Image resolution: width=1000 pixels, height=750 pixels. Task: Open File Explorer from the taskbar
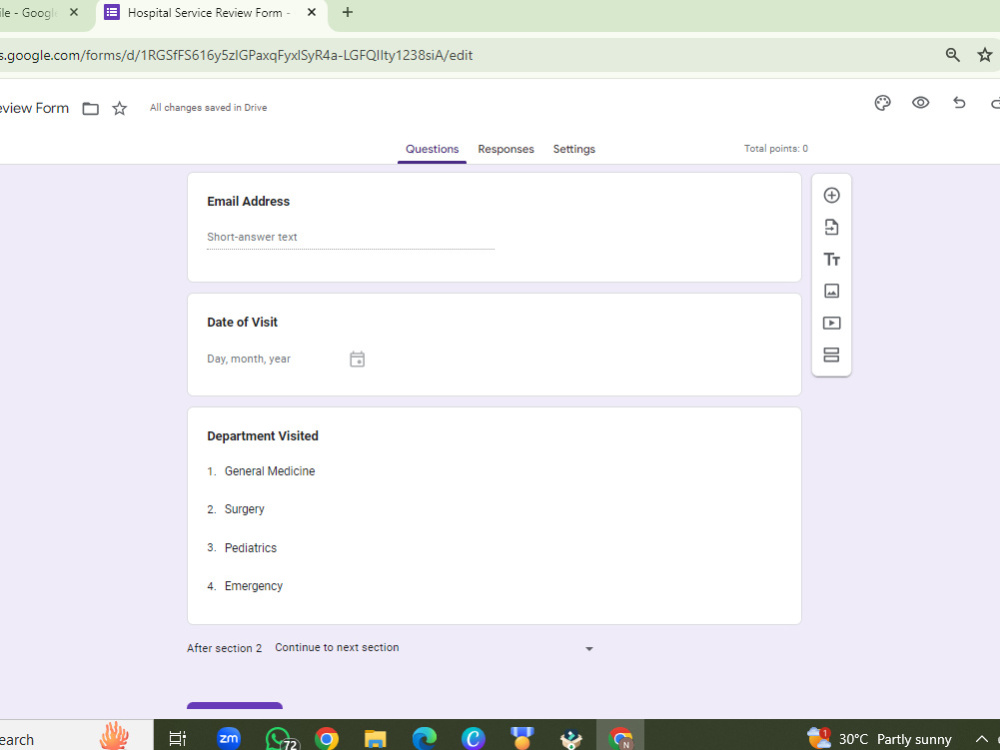(375, 739)
